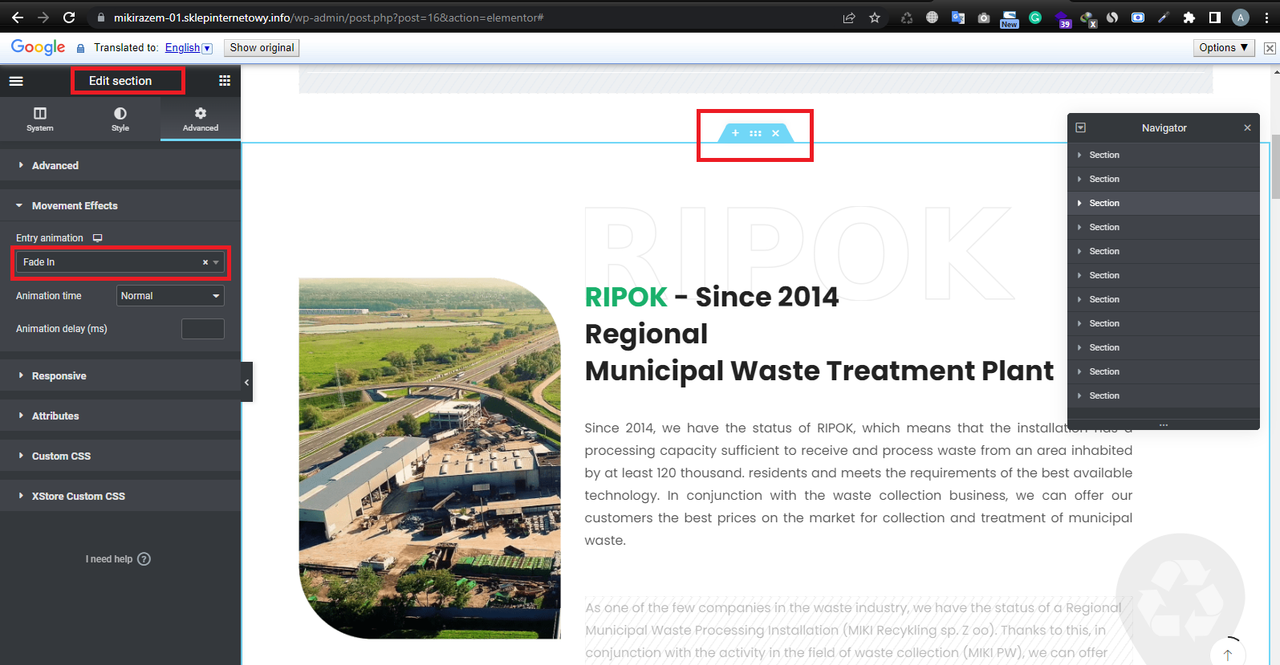Viewport: 1280px width, 665px height.
Task: Expand the XStore Custom CSS section
Action: tap(120, 496)
